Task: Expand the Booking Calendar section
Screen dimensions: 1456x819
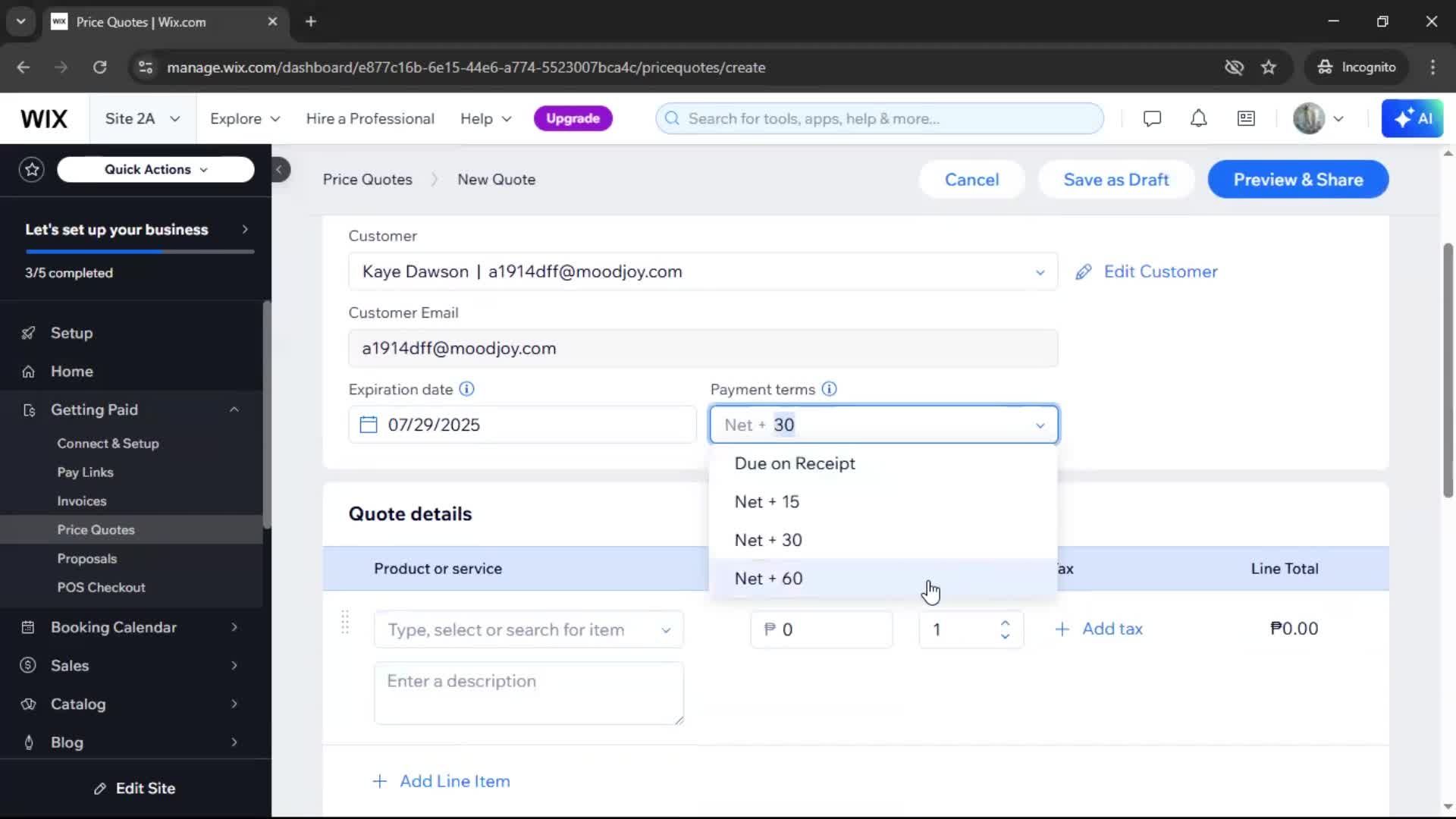Action: pyautogui.click(x=234, y=627)
